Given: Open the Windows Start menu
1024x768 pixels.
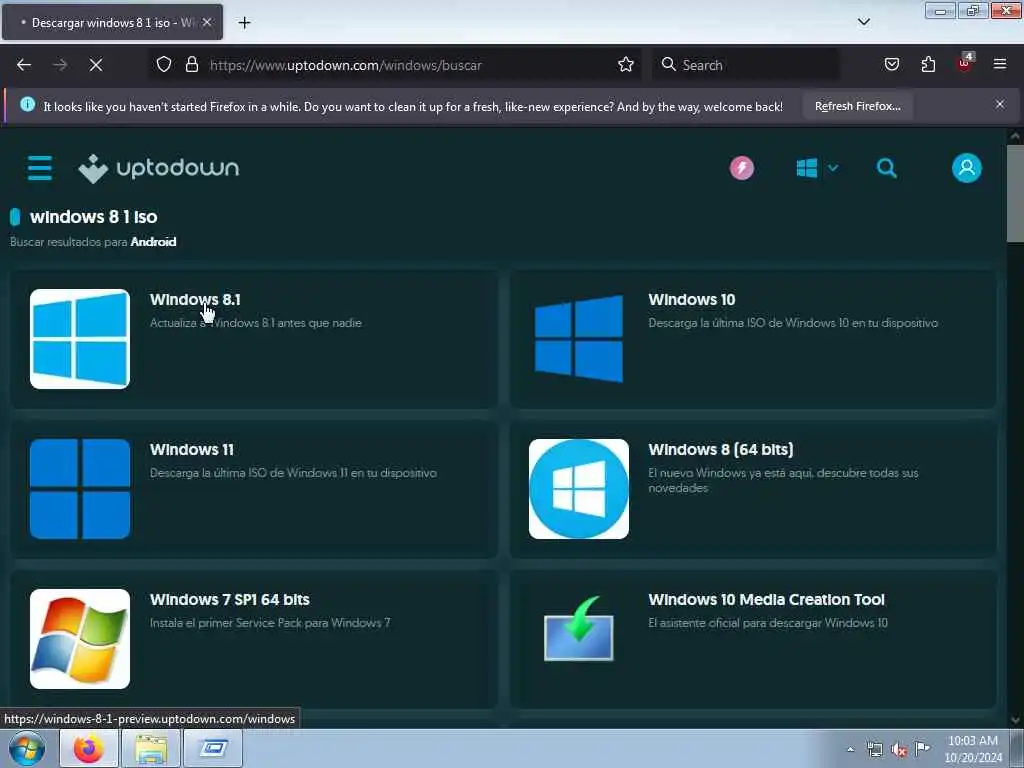Looking at the screenshot, I should point(26,748).
